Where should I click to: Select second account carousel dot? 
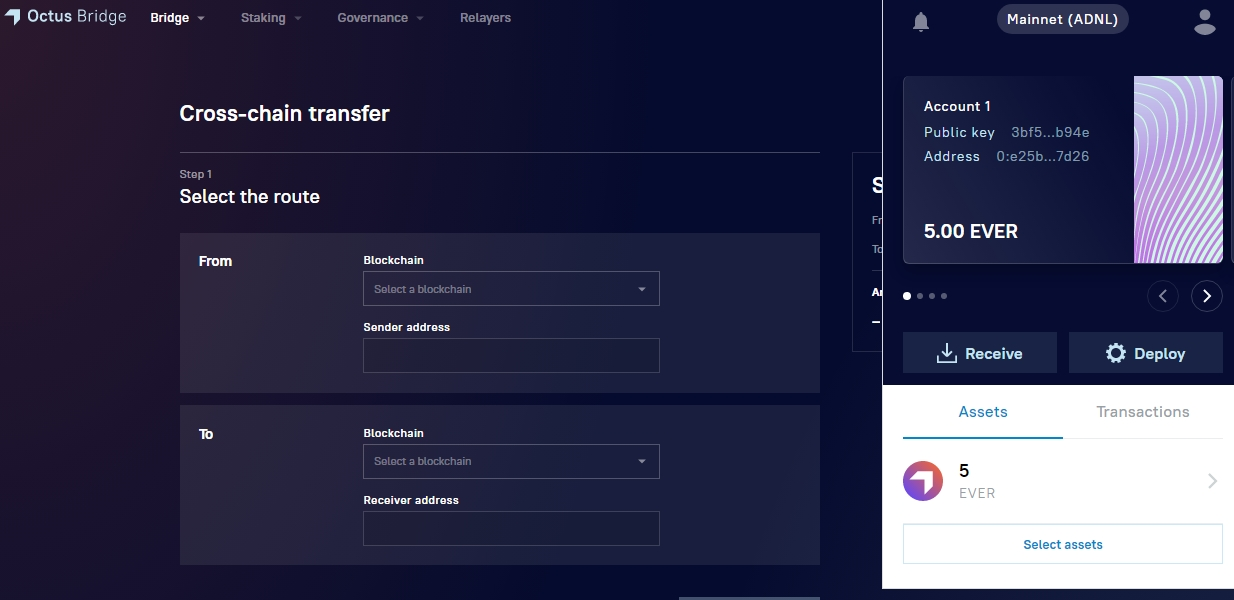tap(920, 296)
